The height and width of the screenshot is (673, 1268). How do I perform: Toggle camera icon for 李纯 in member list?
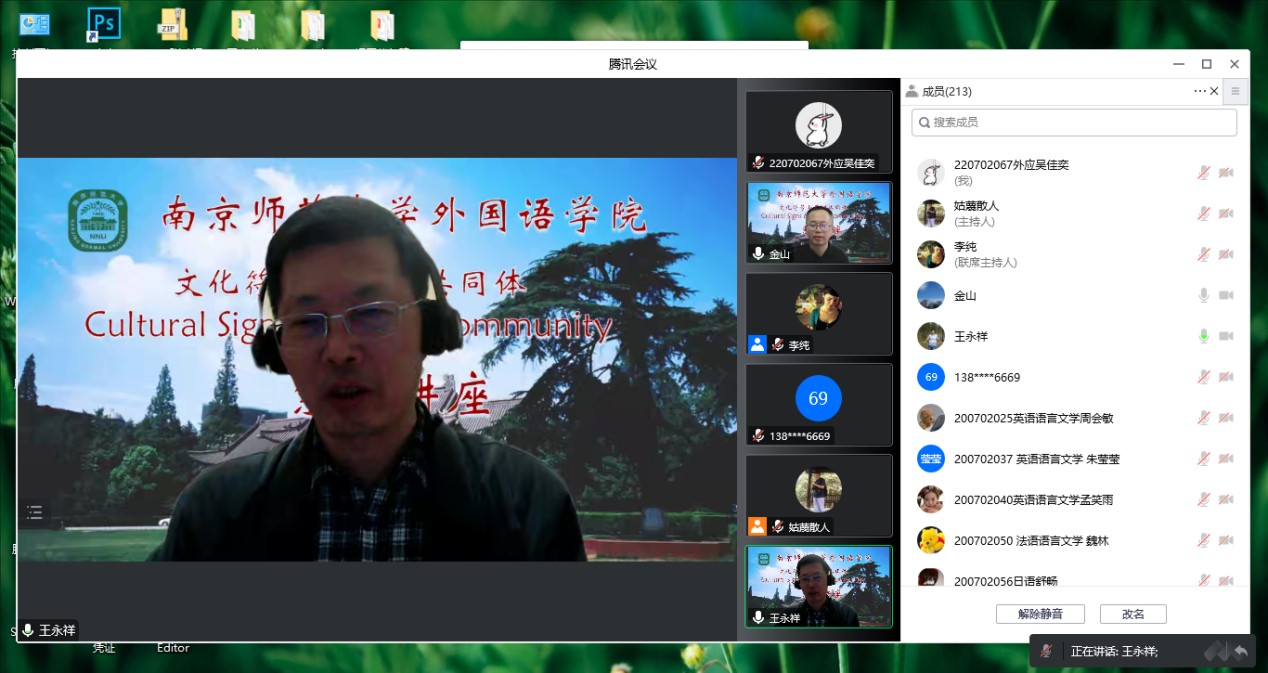tap(1226, 255)
